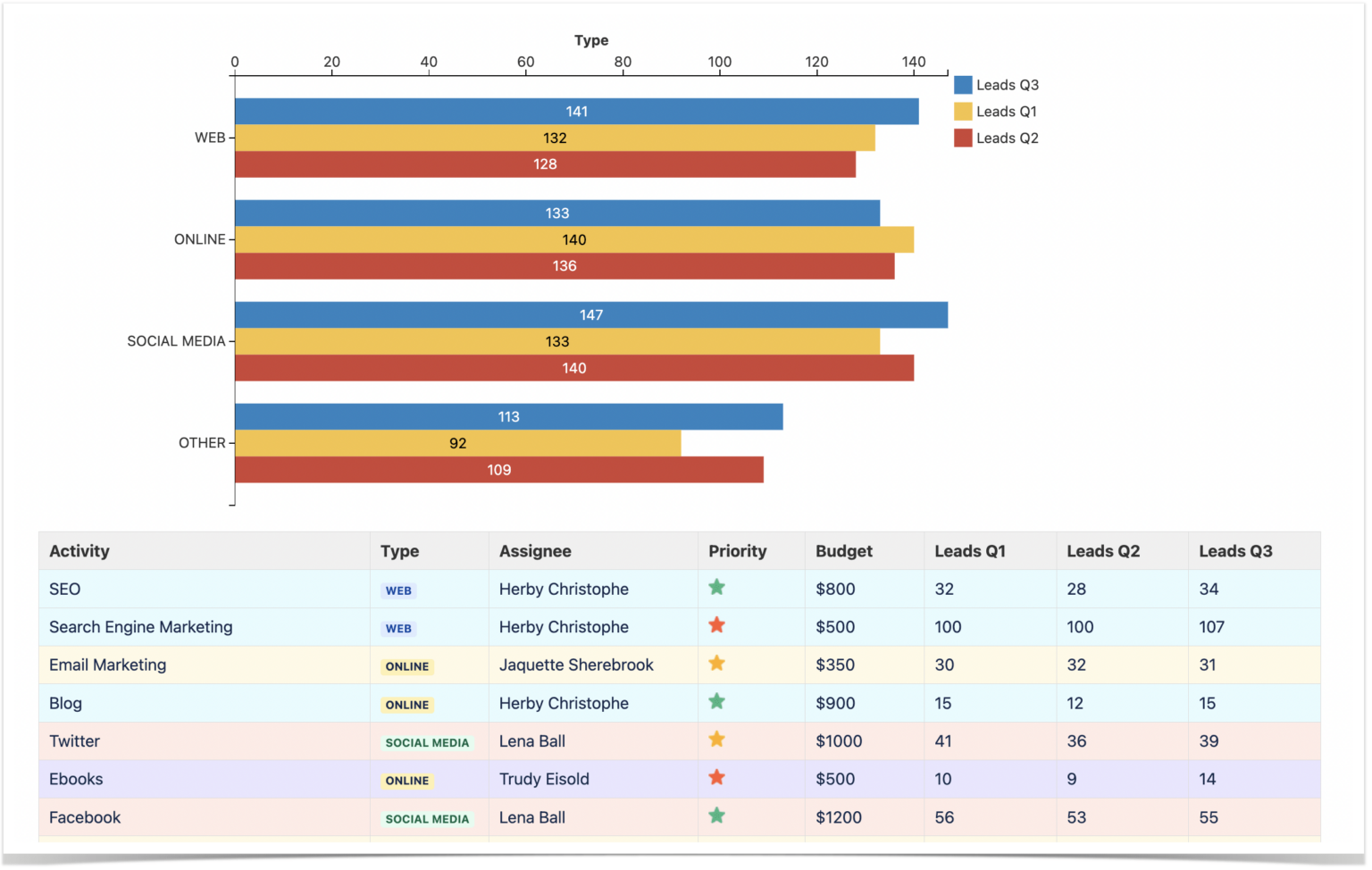Click the green priority star in the SEO row
Image resolution: width=1372 pixels, height=870 pixels.
[x=717, y=588]
